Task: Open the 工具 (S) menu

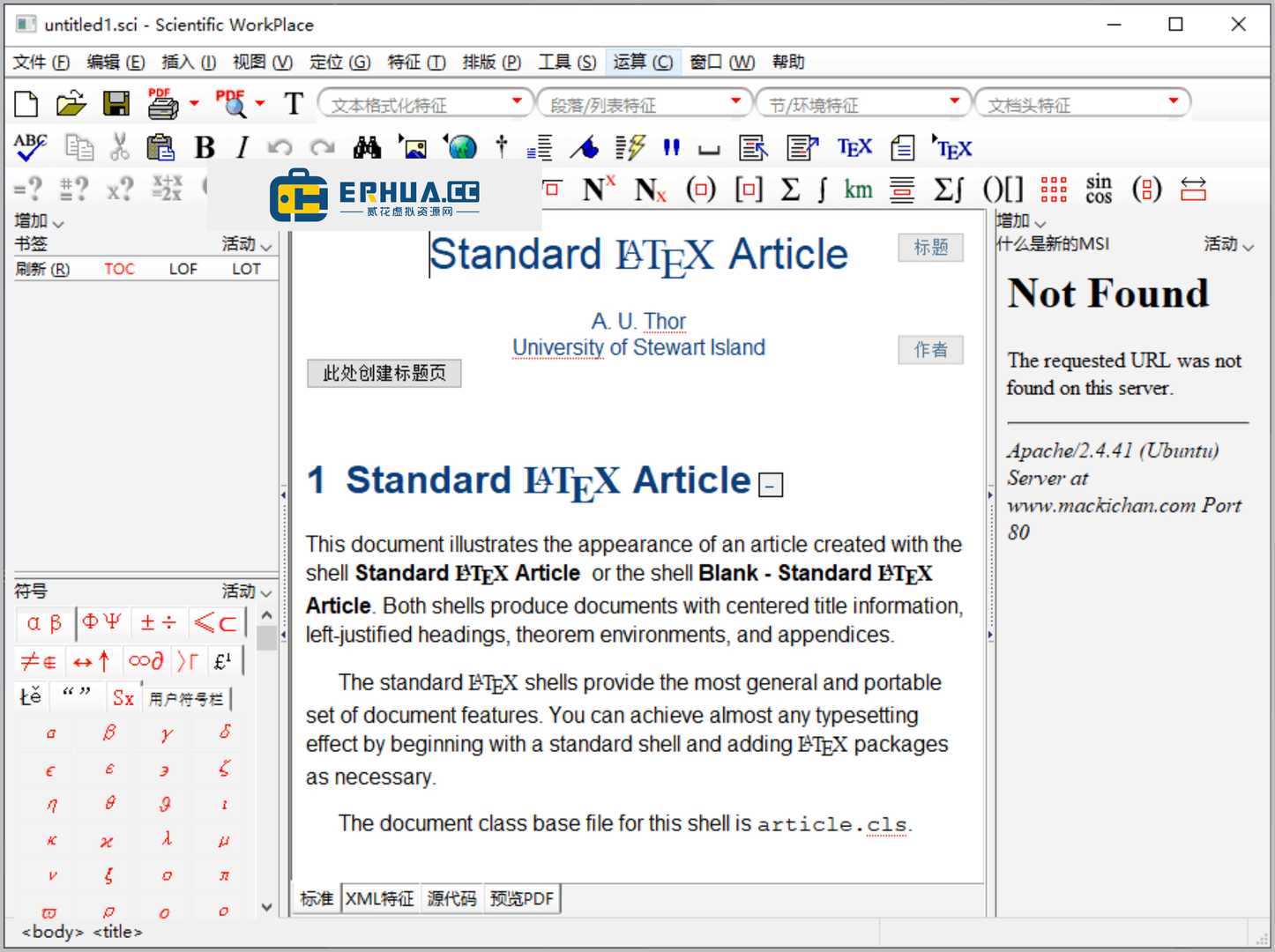Action: [x=568, y=62]
